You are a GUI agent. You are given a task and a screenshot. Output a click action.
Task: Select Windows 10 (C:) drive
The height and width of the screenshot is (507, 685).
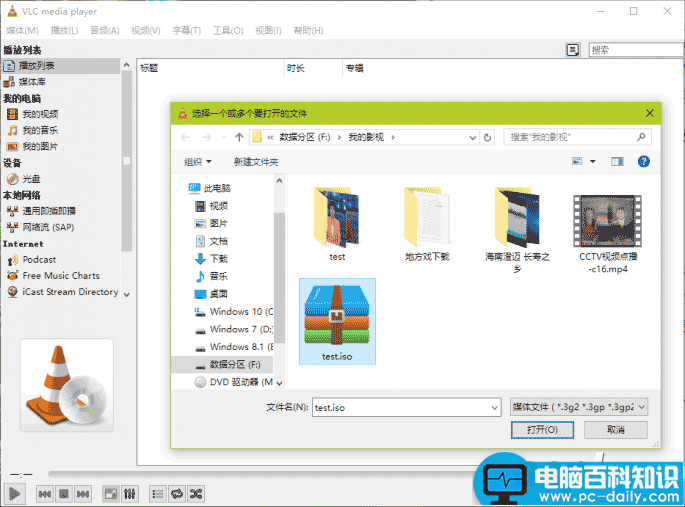tap(234, 311)
